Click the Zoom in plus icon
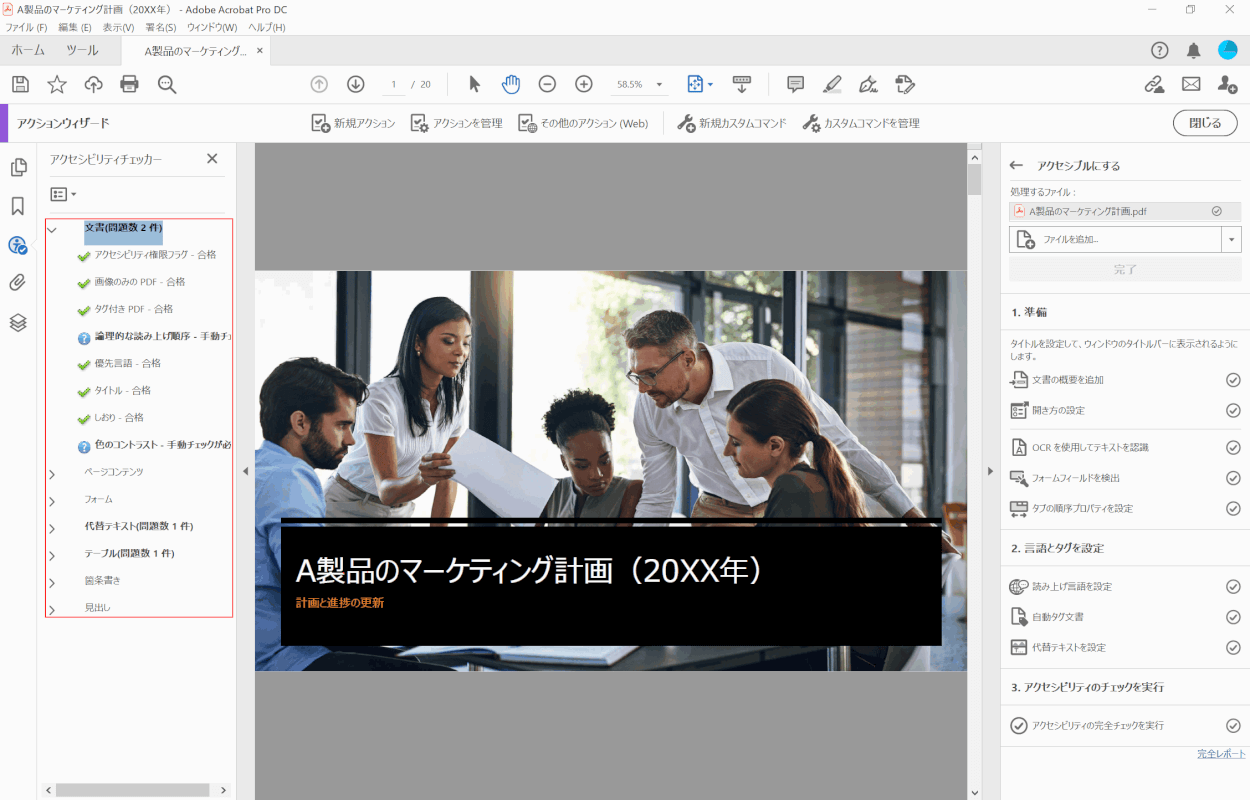 click(x=584, y=85)
